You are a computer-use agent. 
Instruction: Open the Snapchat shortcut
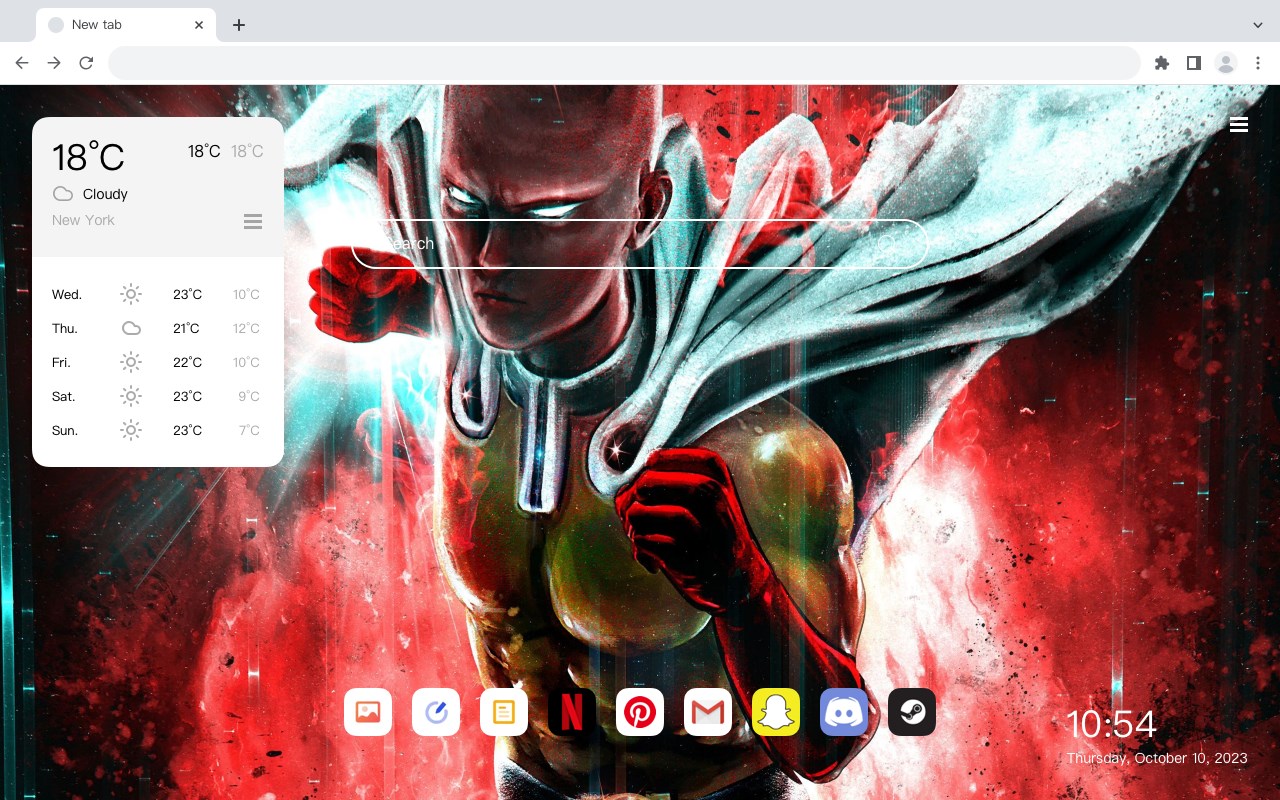tap(776, 712)
